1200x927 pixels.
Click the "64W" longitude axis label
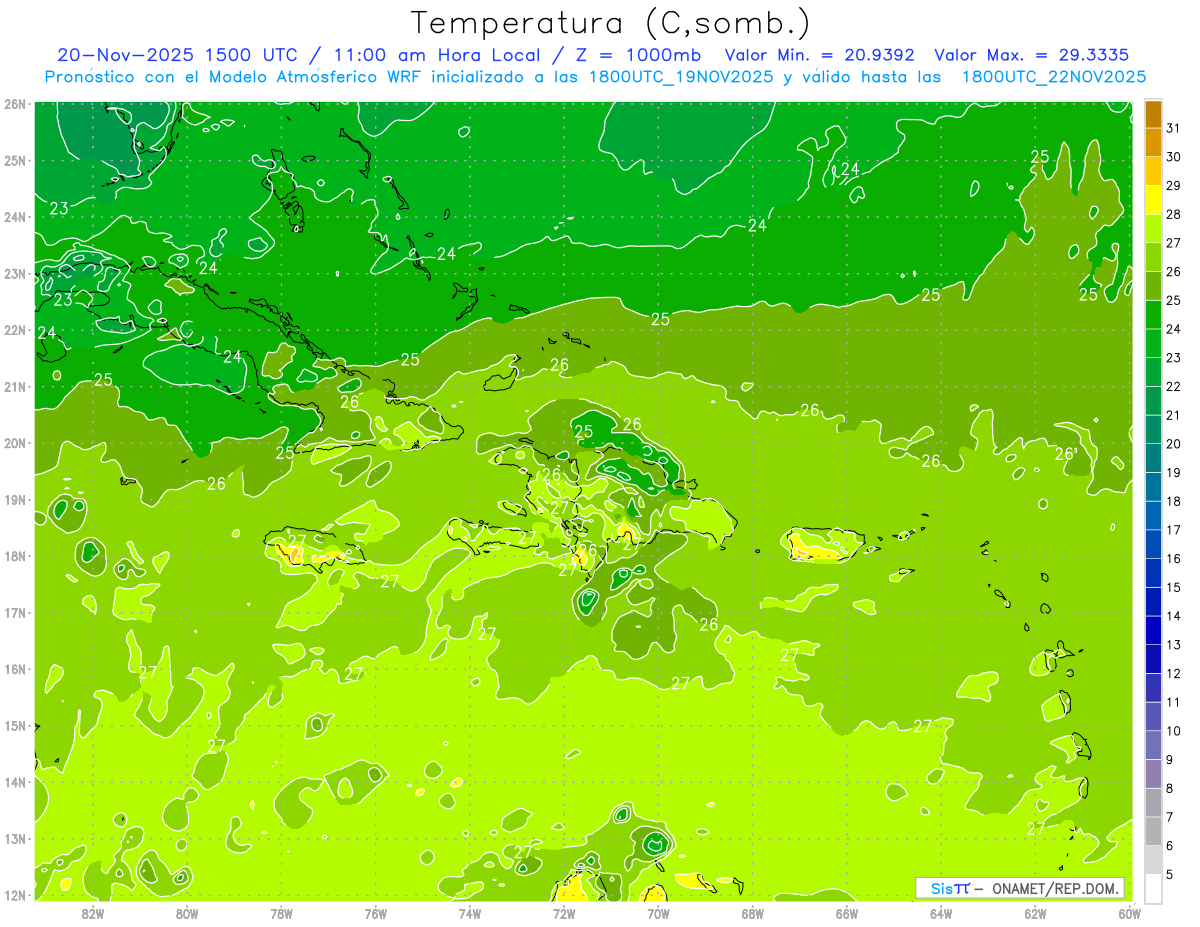pyautogui.click(x=941, y=912)
